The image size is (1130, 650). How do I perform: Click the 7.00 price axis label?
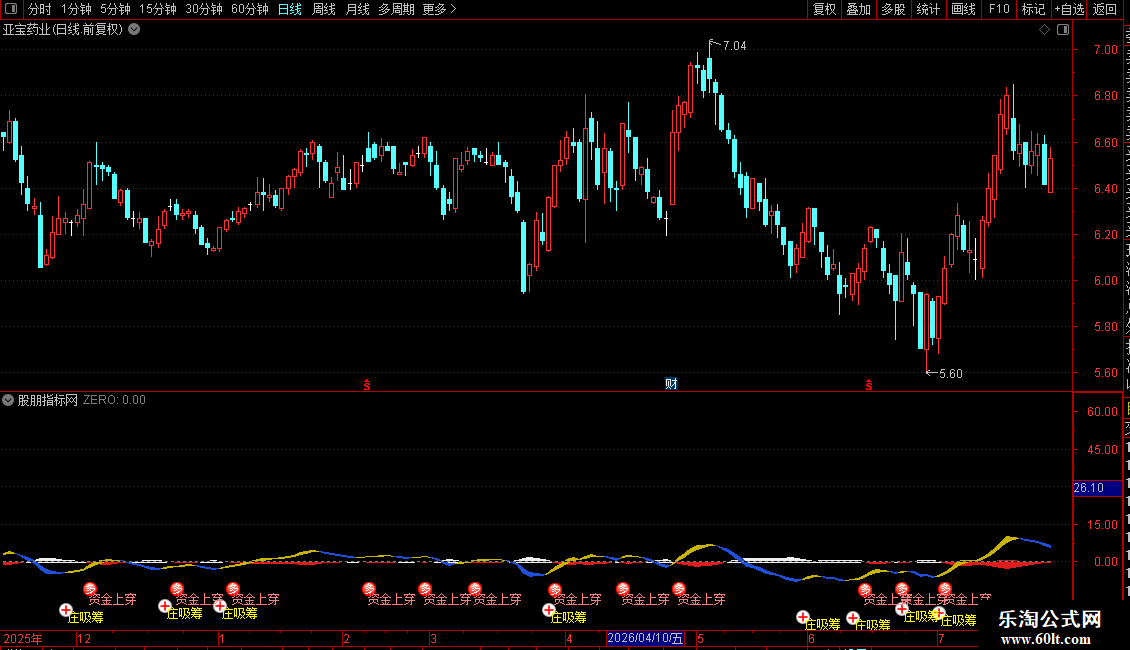(x=1105, y=50)
